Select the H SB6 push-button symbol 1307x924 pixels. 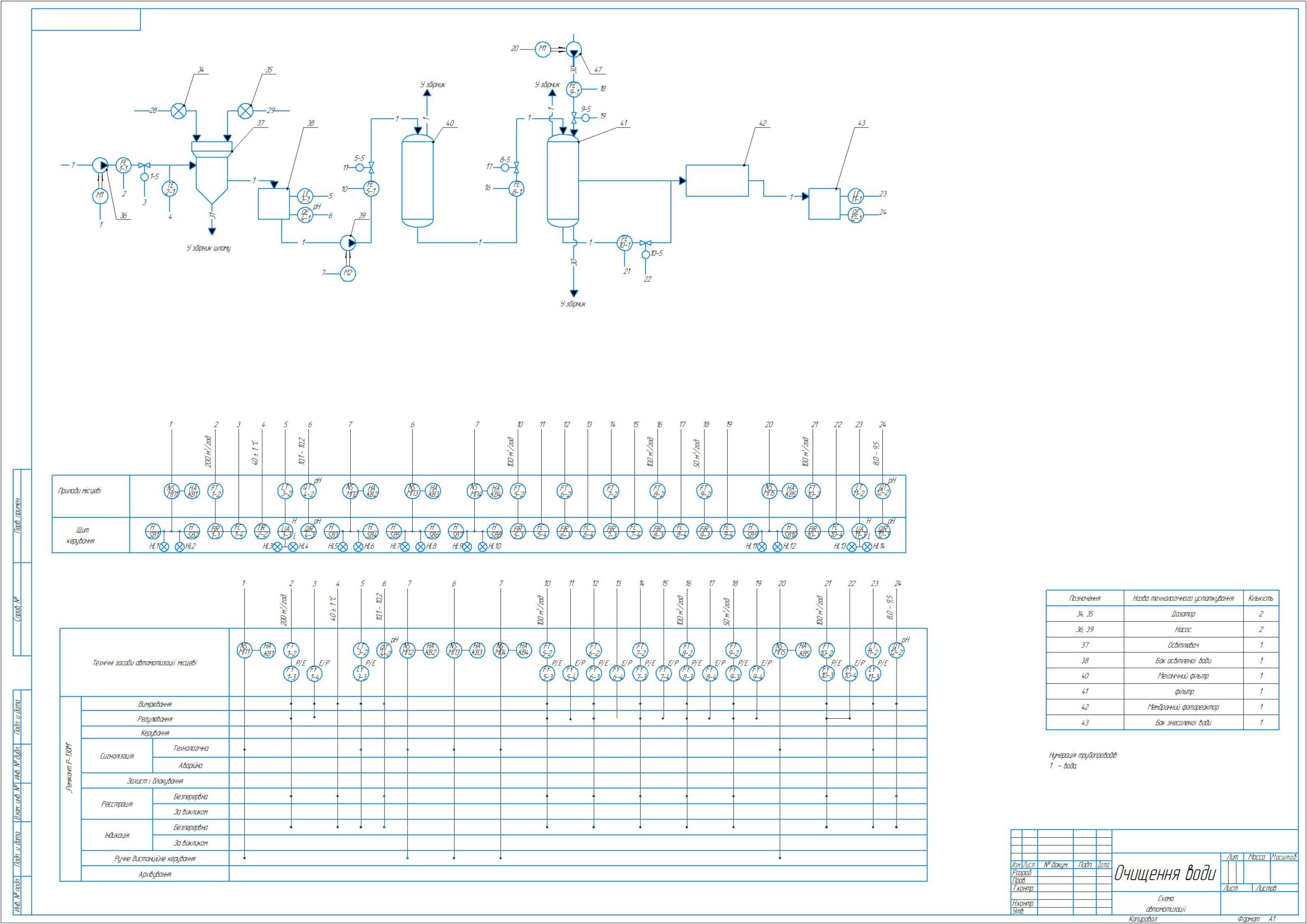(x=432, y=531)
